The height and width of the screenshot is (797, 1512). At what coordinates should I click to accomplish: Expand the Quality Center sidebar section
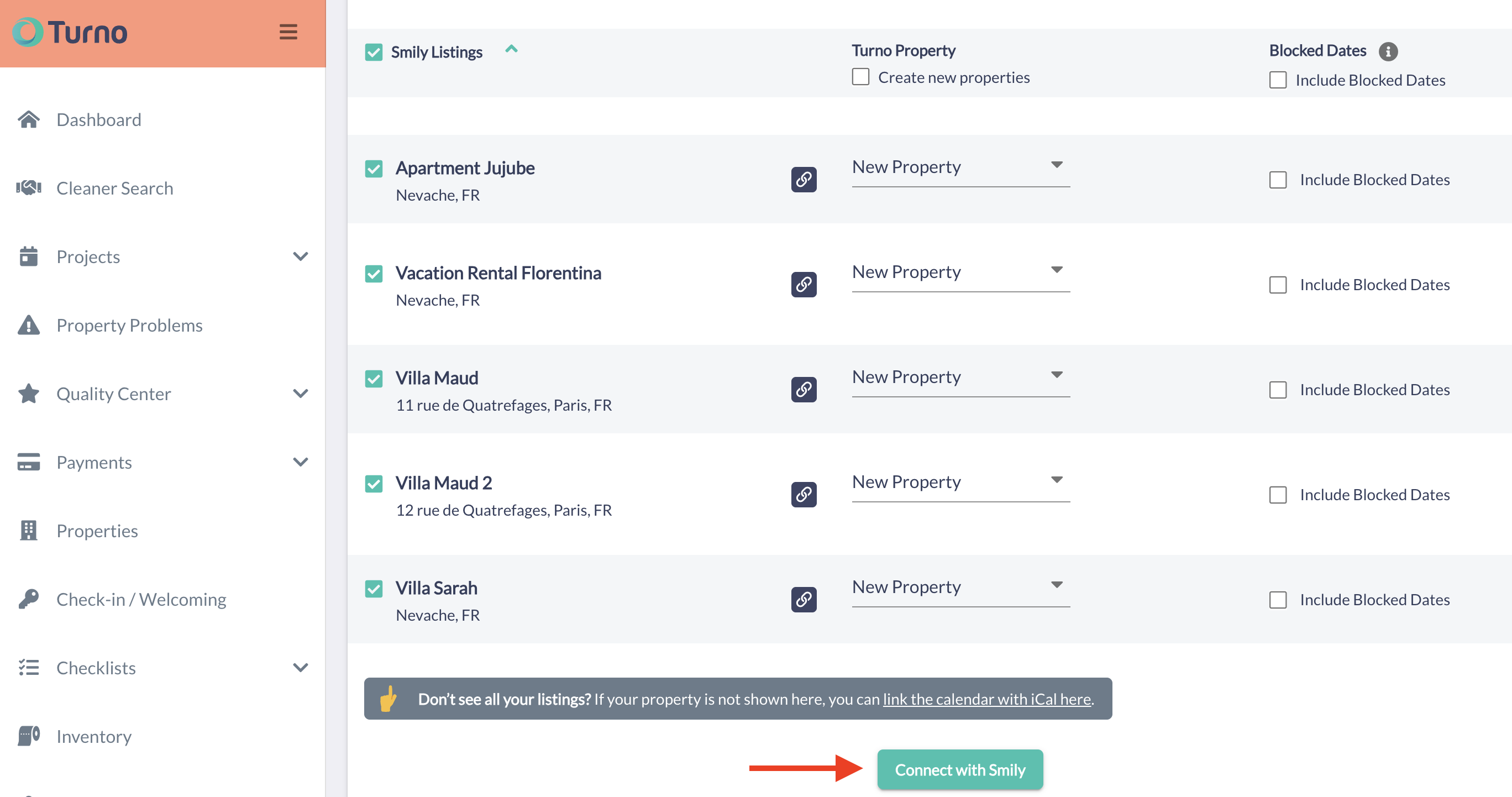point(300,393)
